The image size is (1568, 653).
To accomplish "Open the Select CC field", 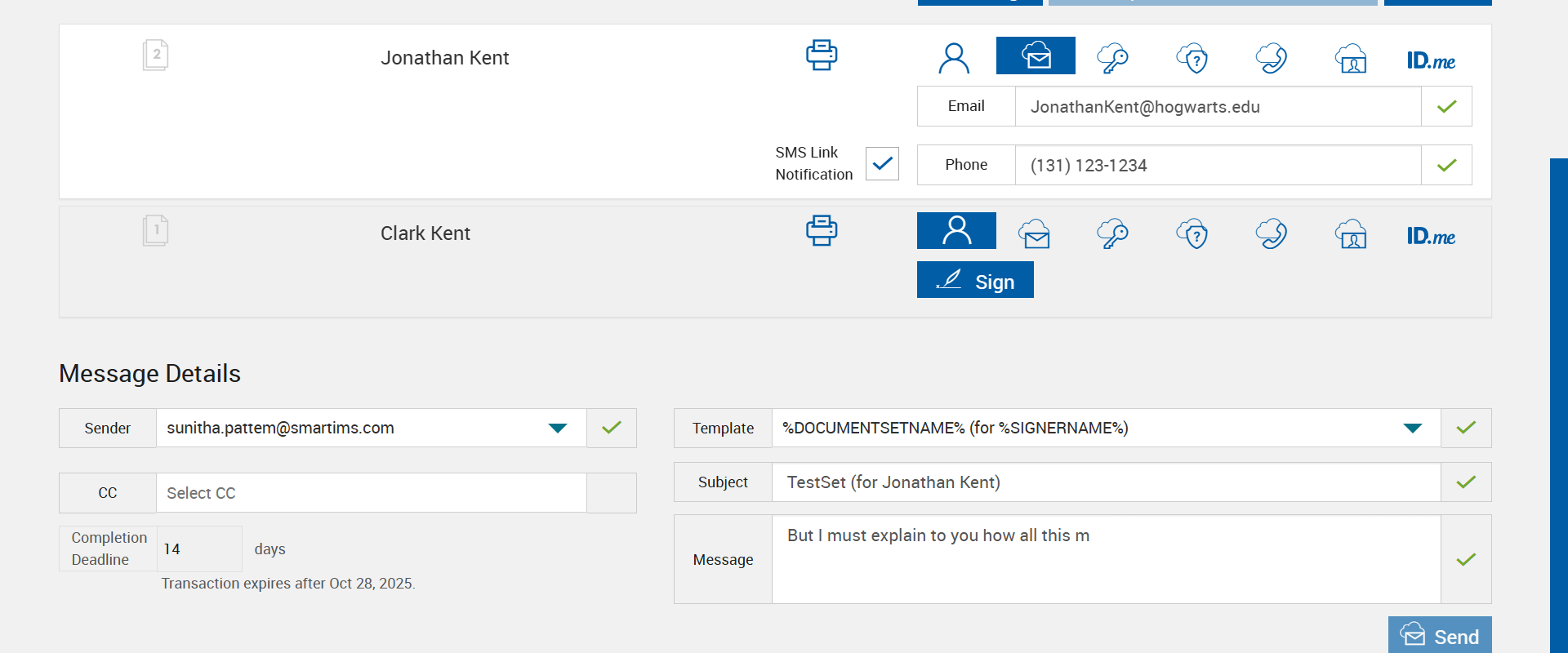I will (371, 493).
